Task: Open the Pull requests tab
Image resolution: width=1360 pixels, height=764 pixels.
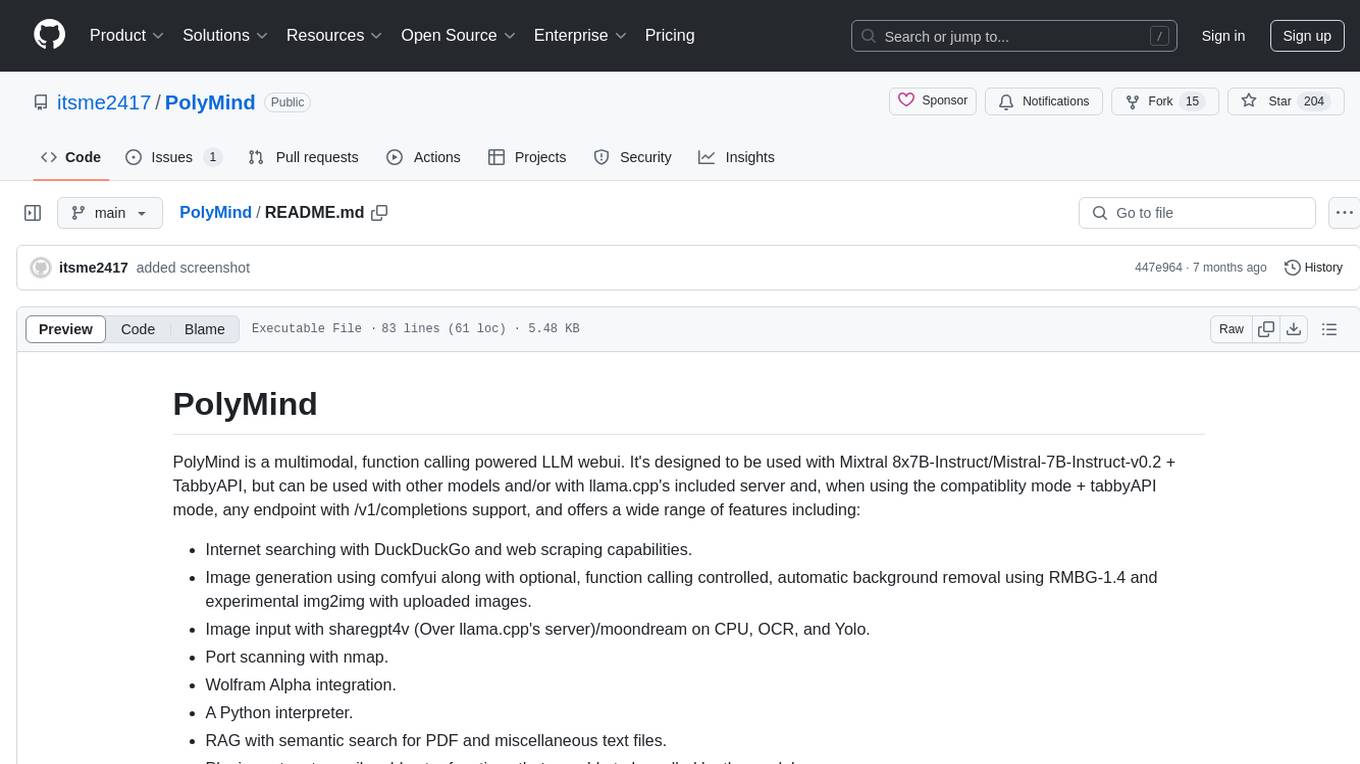Action: pyautogui.click(x=304, y=157)
